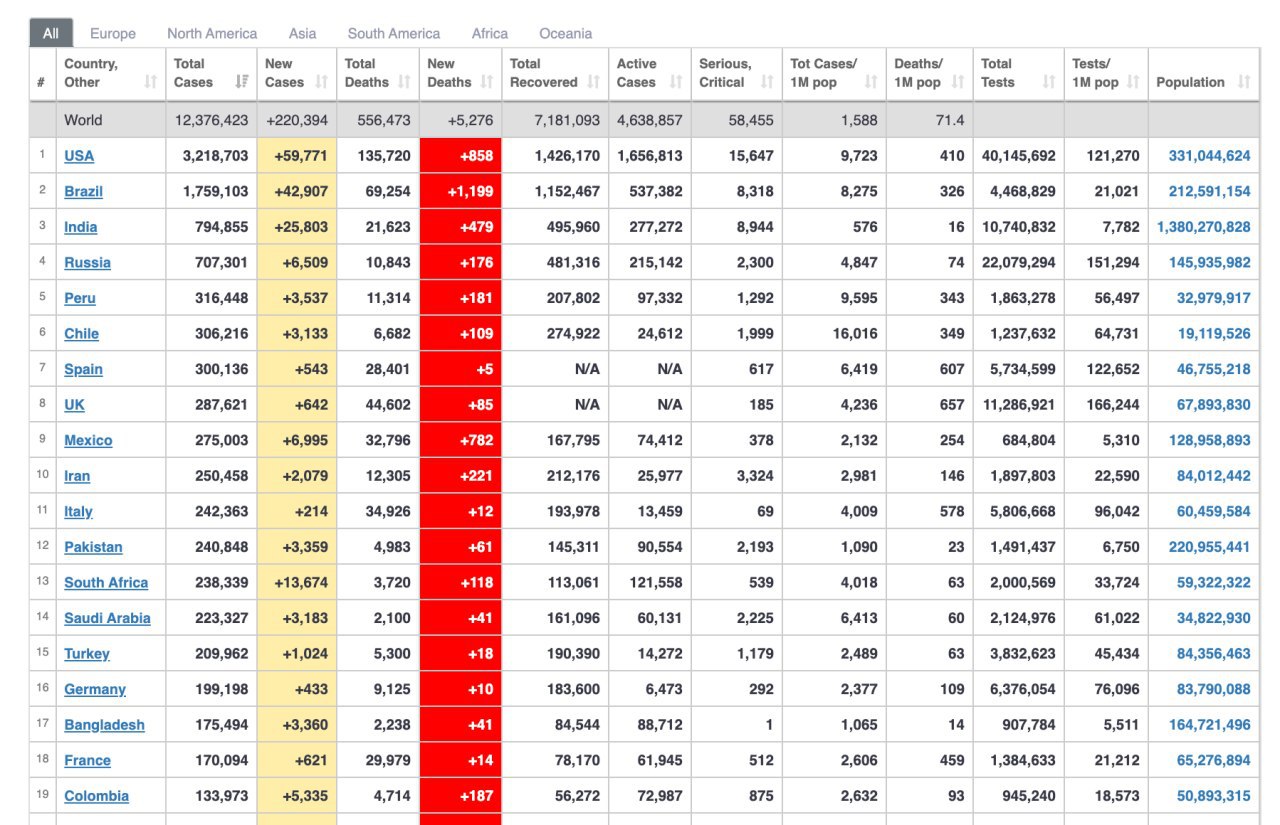Open the Bangladesh country link

104,725
